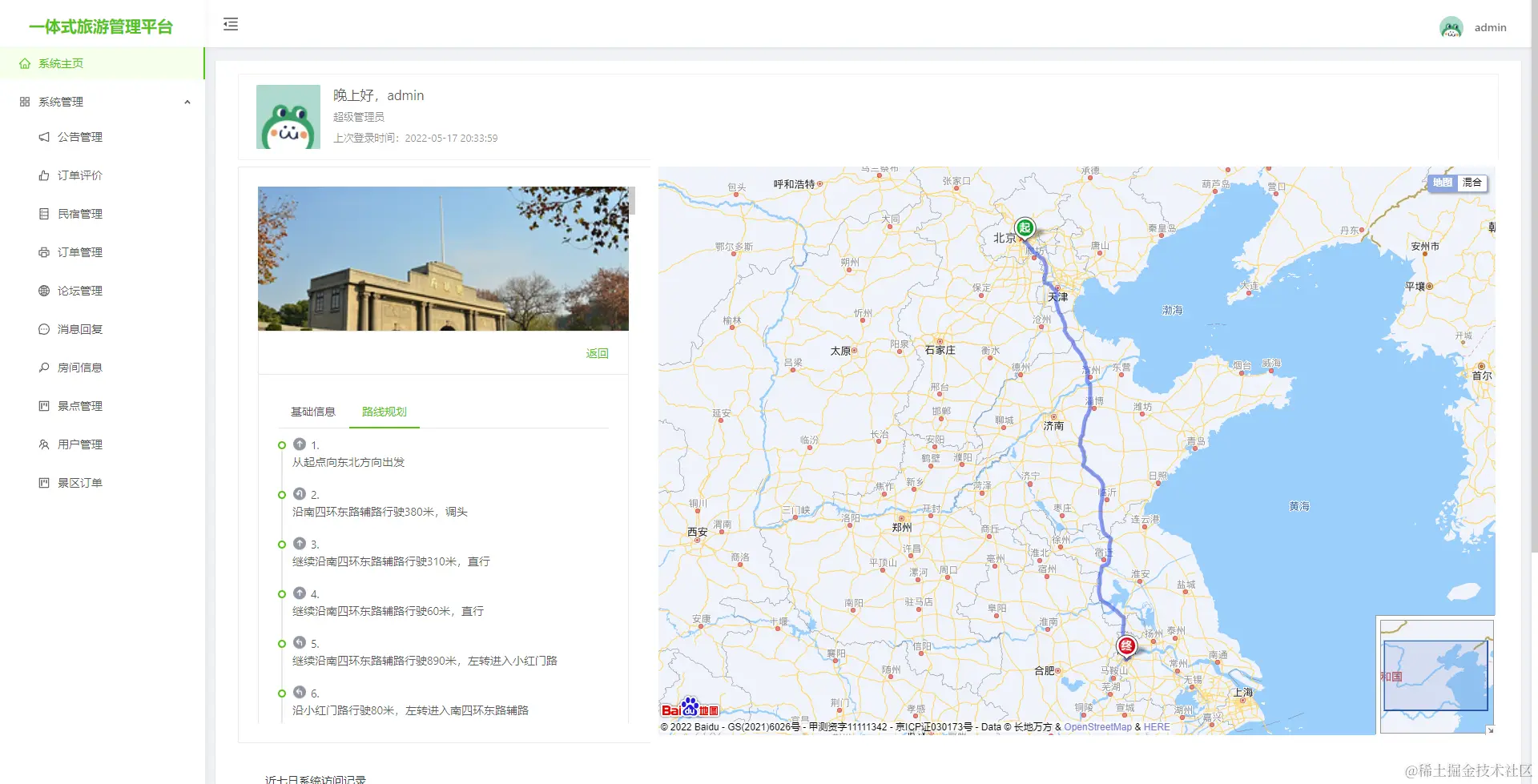Click the thumbs-up icon for 订单评价
Viewport: 1538px width, 784px height.
tap(44, 175)
